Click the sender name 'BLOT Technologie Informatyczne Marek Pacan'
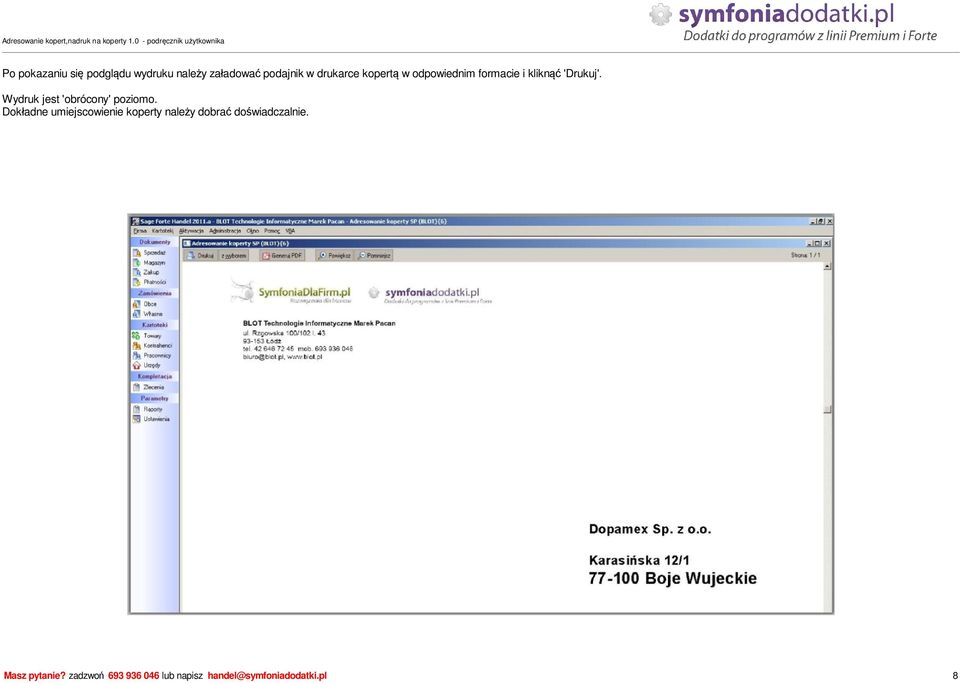 coord(319,323)
